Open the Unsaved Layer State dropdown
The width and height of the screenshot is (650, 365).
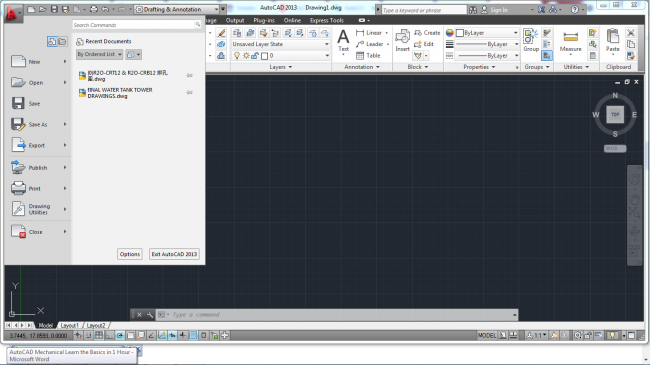click(x=280, y=44)
